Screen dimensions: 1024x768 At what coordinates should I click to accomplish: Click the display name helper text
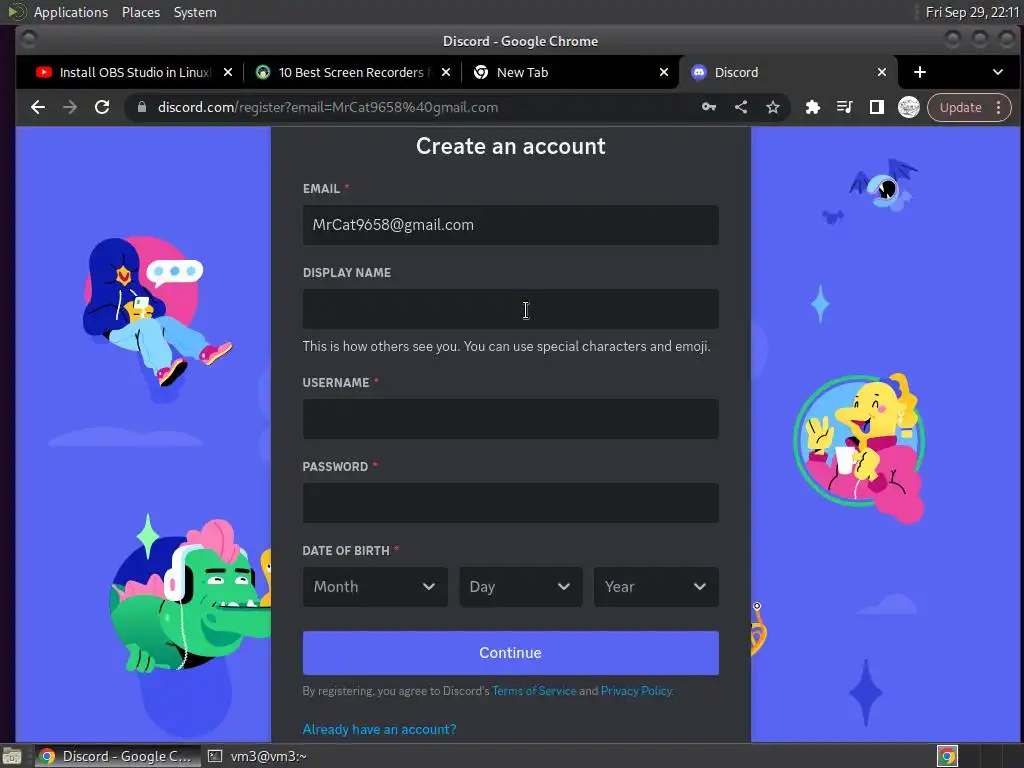click(506, 346)
